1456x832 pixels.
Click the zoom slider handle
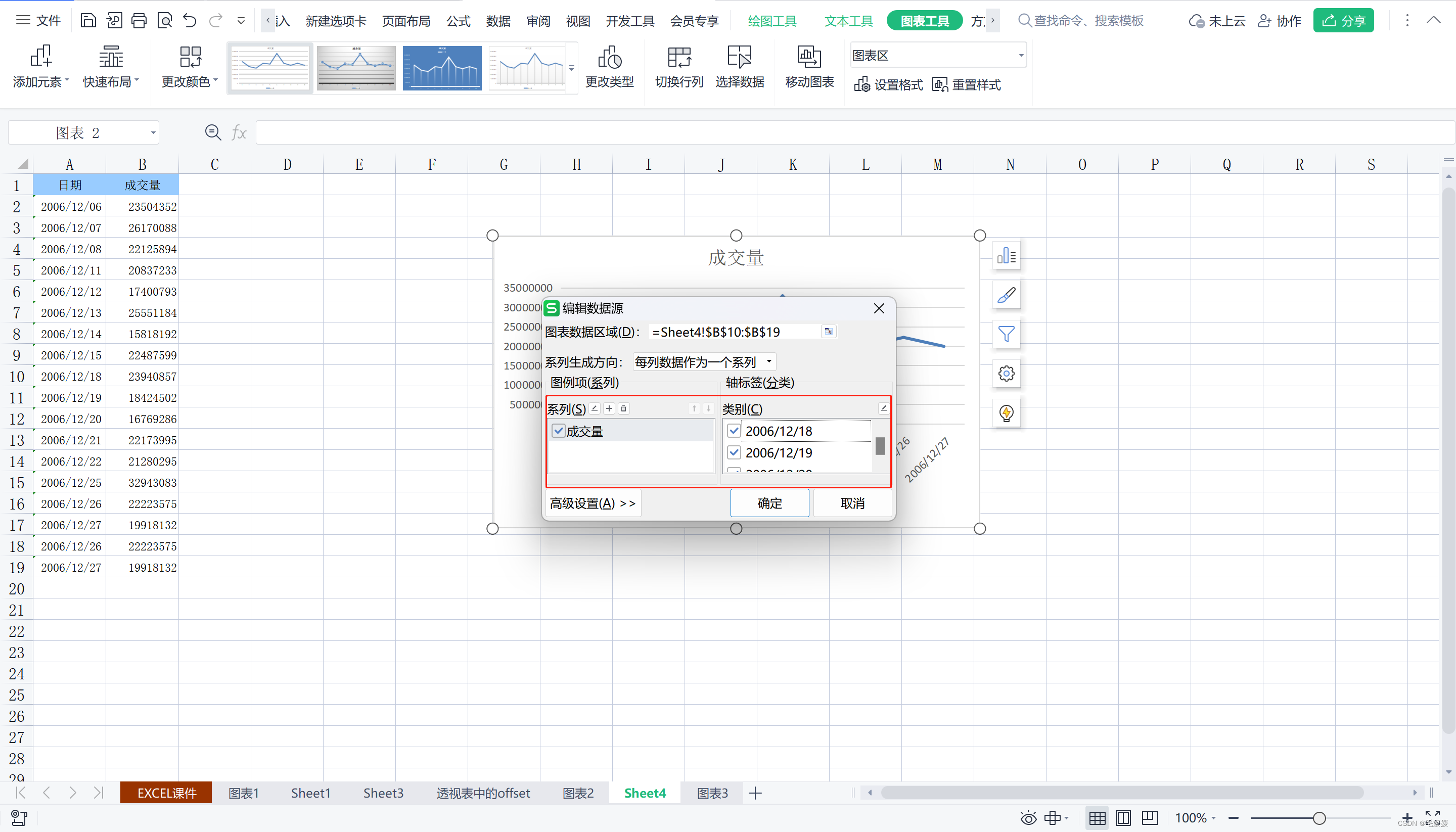[x=1319, y=818]
